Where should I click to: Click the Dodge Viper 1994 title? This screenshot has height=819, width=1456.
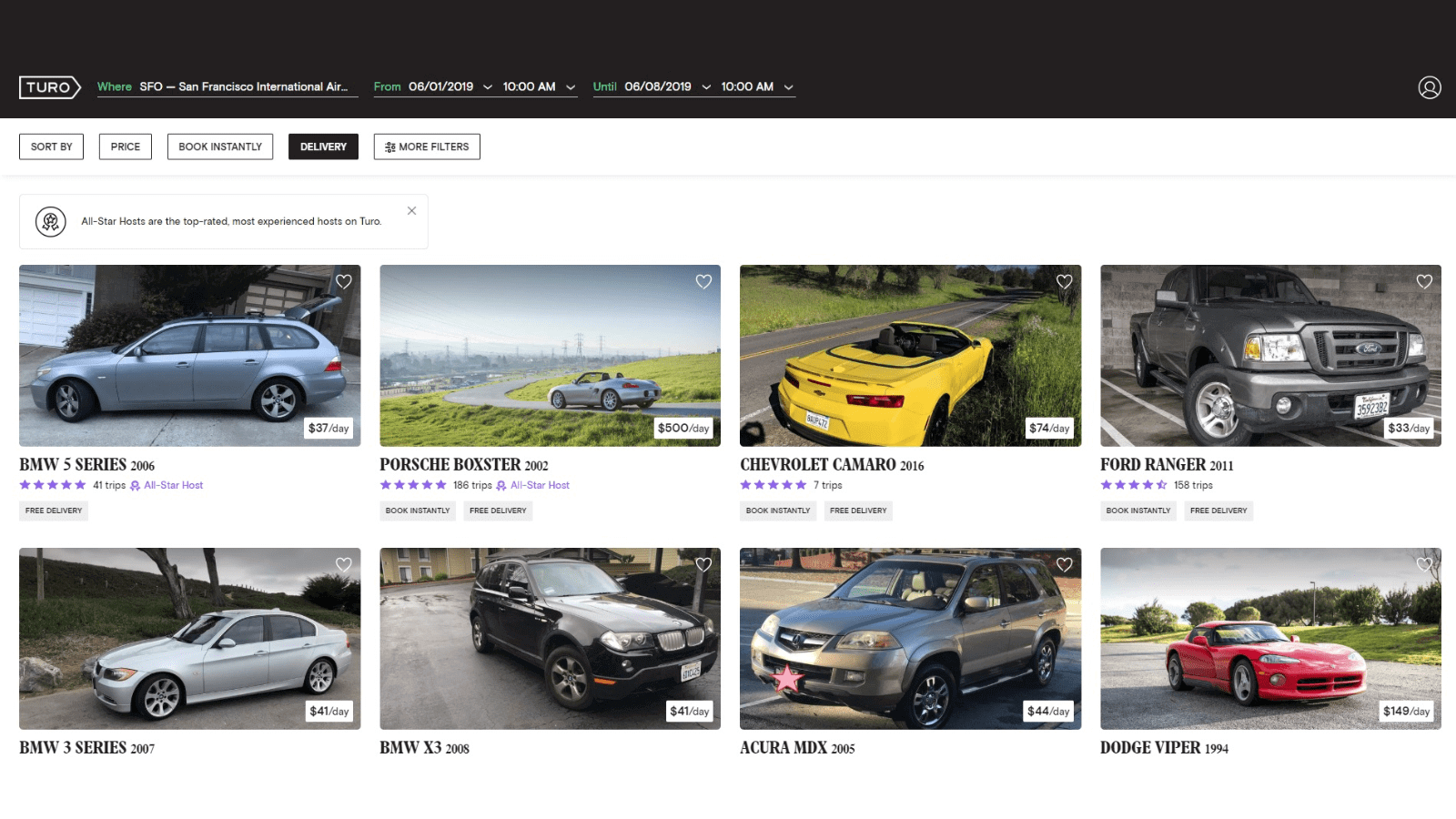pyautogui.click(x=1164, y=748)
